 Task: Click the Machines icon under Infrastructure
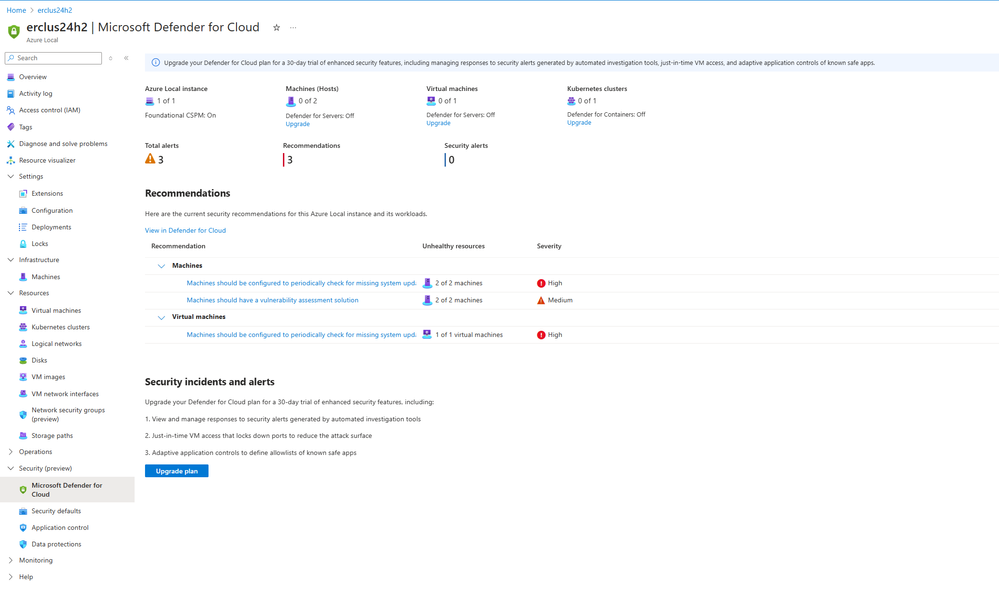point(23,277)
